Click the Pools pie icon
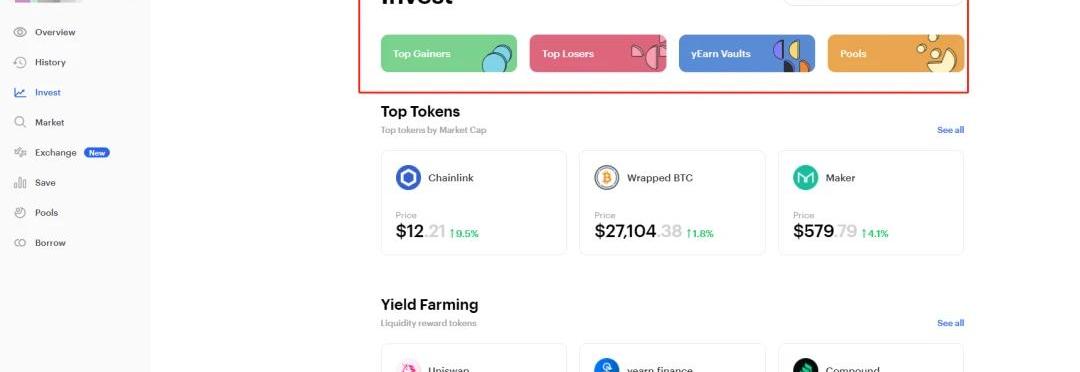The height and width of the screenshot is (372, 1080). 20,213
